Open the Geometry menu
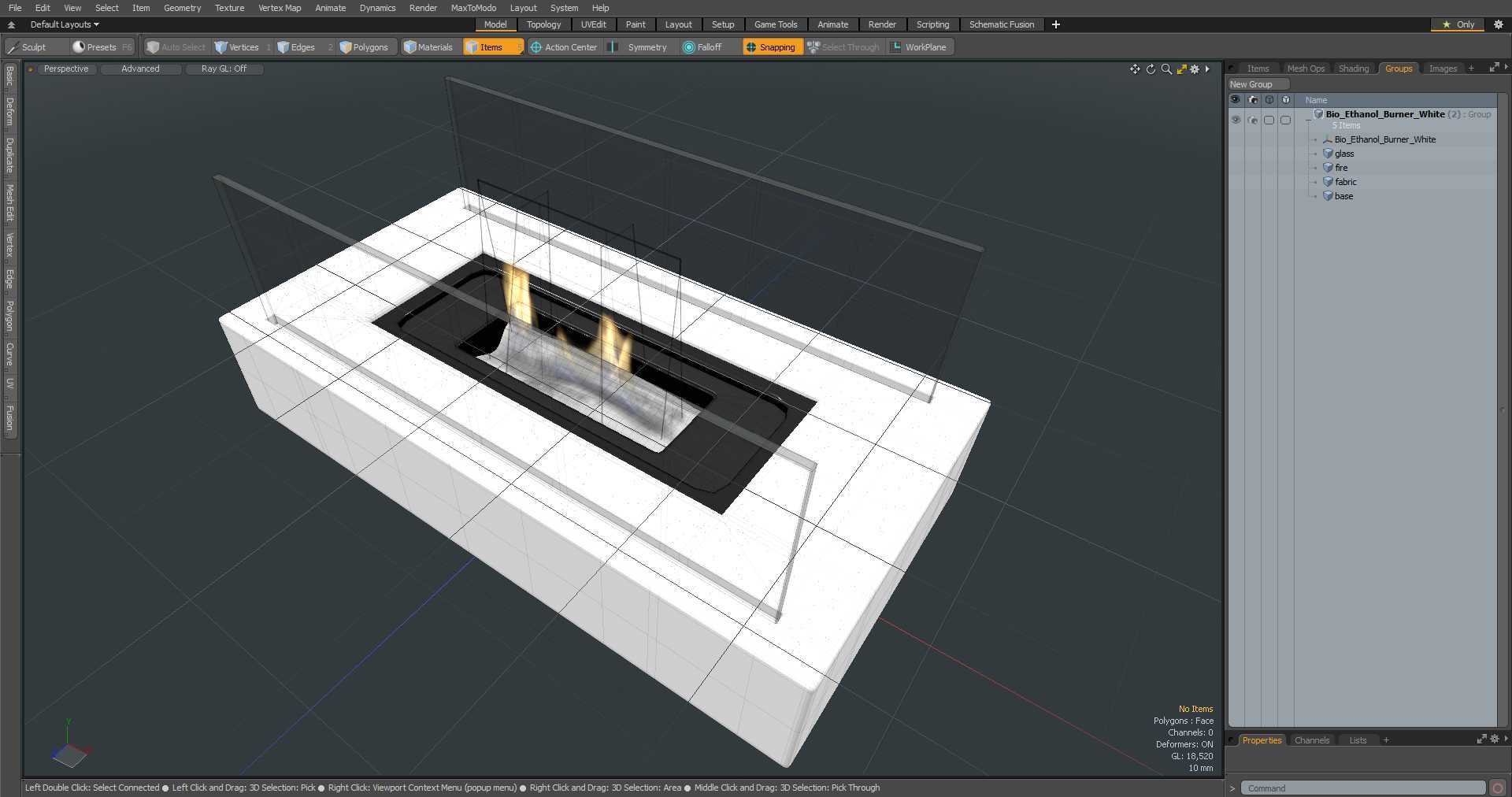The width and height of the screenshot is (1512, 797). (182, 8)
